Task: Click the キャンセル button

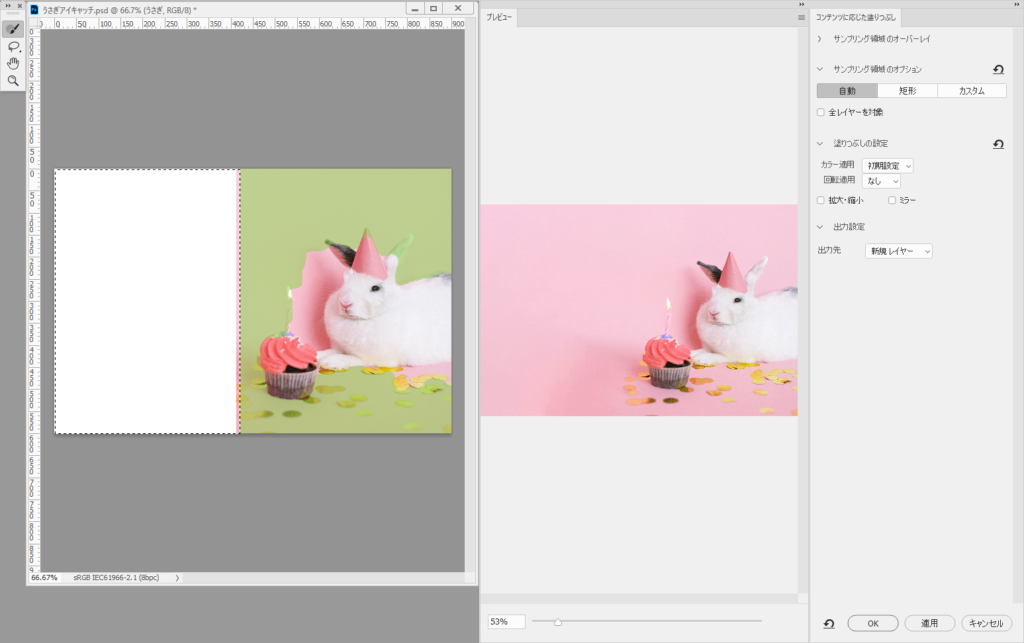Action: point(986,623)
